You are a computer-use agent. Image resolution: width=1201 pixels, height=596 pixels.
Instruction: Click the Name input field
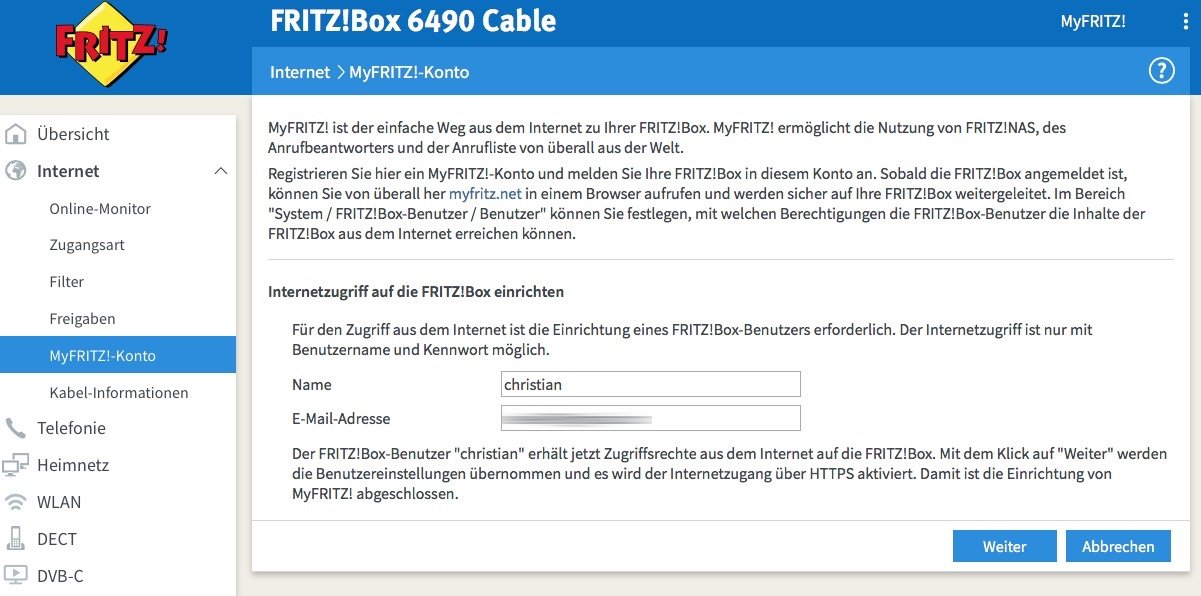[650, 384]
